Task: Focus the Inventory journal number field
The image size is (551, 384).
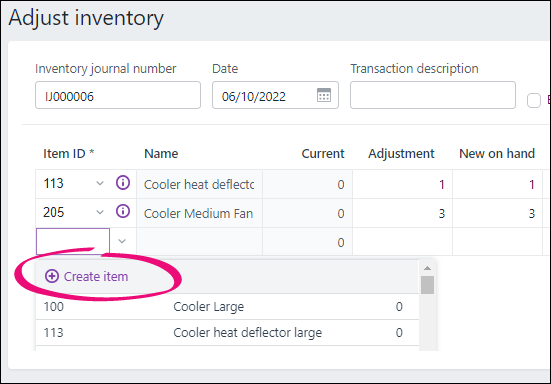Action: click(118, 95)
